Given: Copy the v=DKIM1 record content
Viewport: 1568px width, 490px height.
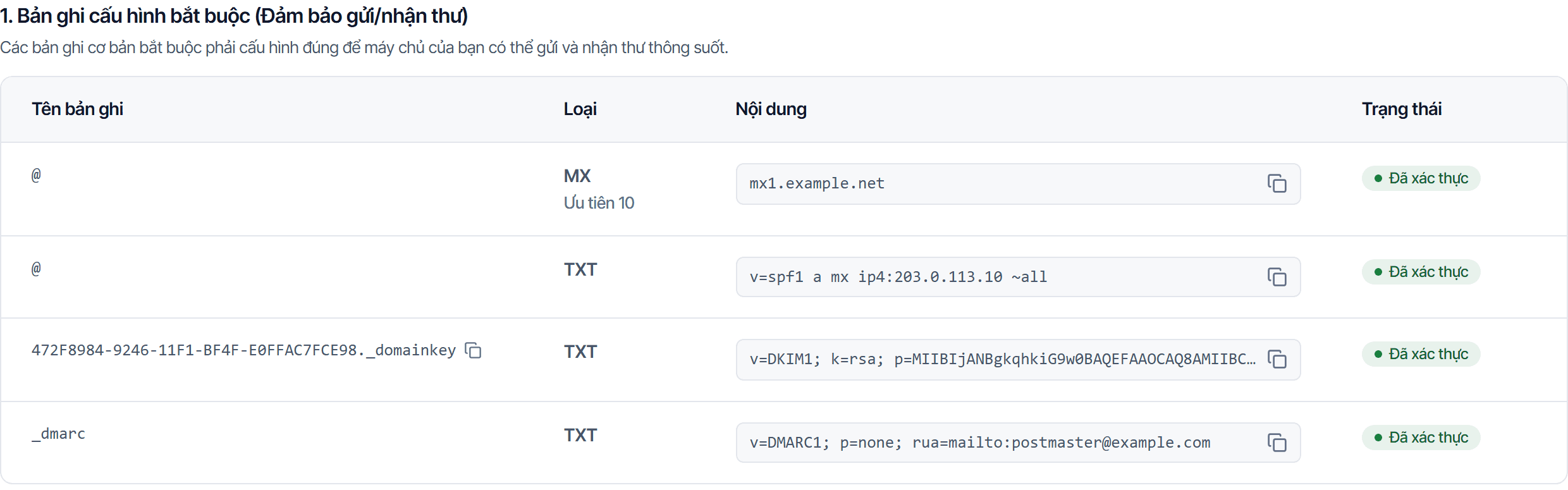Looking at the screenshot, I should coord(1277,359).
